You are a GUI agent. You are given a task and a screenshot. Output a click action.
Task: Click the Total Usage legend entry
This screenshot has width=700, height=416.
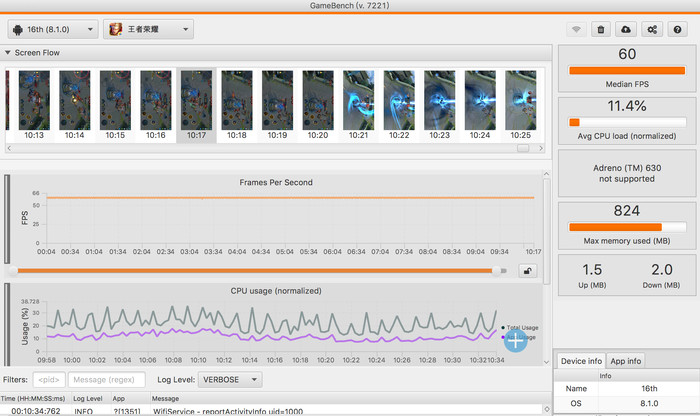(x=520, y=328)
